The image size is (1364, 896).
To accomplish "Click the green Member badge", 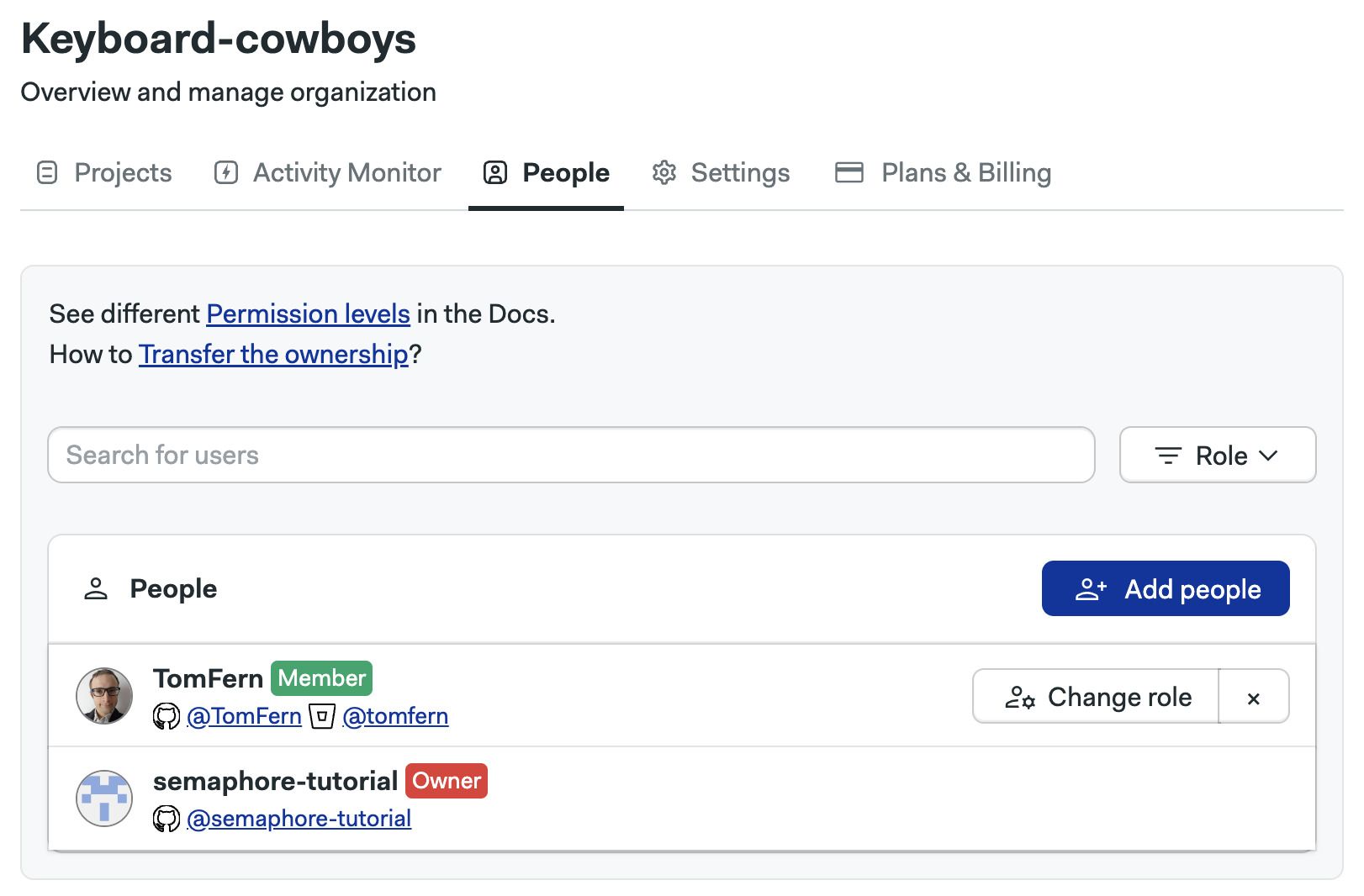I will point(321,678).
